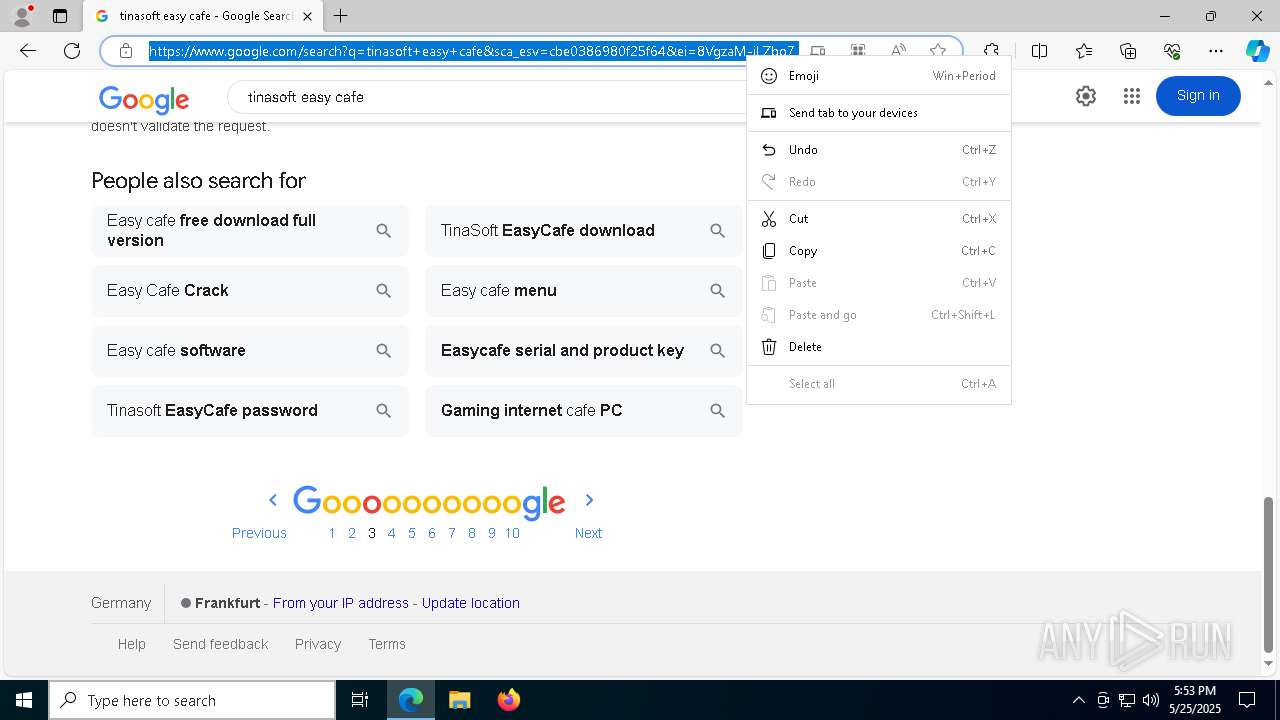
Task: Click the Sign in button
Action: (1198, 96)
